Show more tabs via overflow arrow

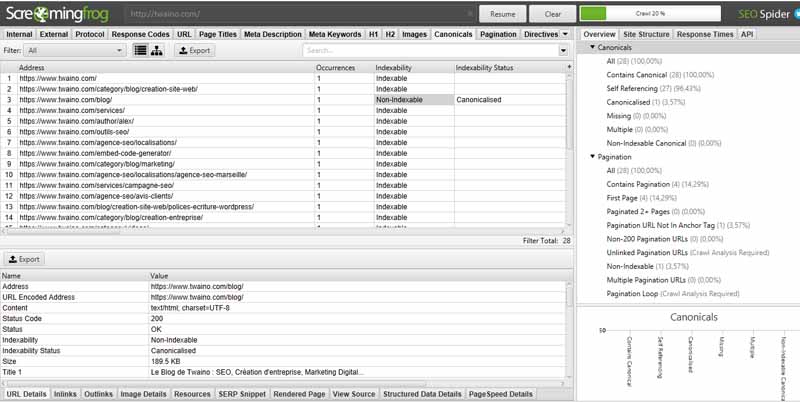(x=565, y=34)
